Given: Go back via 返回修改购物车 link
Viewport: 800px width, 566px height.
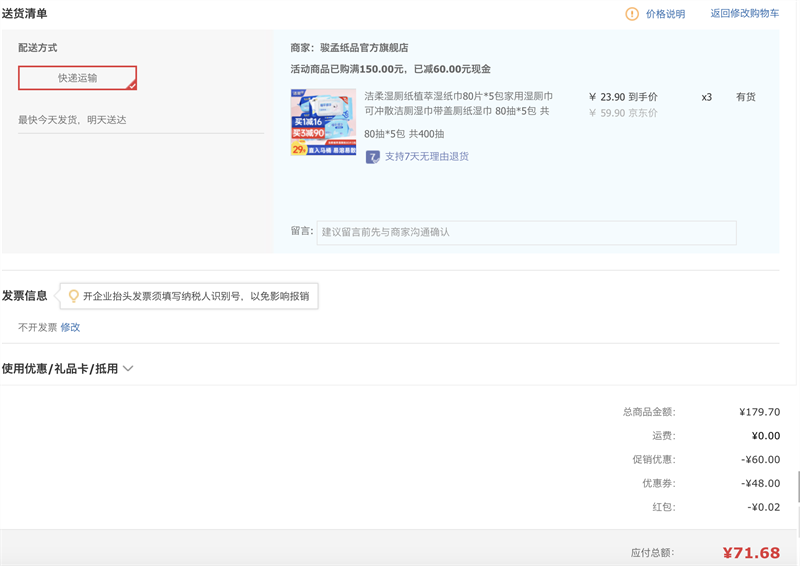Looking at the screenshot, I should click(744, 14).
